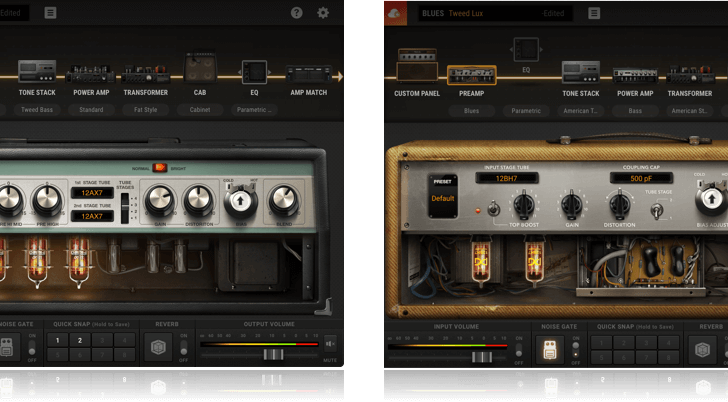Flip the Tube Stage switch in right window
Screen dimensions: 728x402
pos(656,211)
